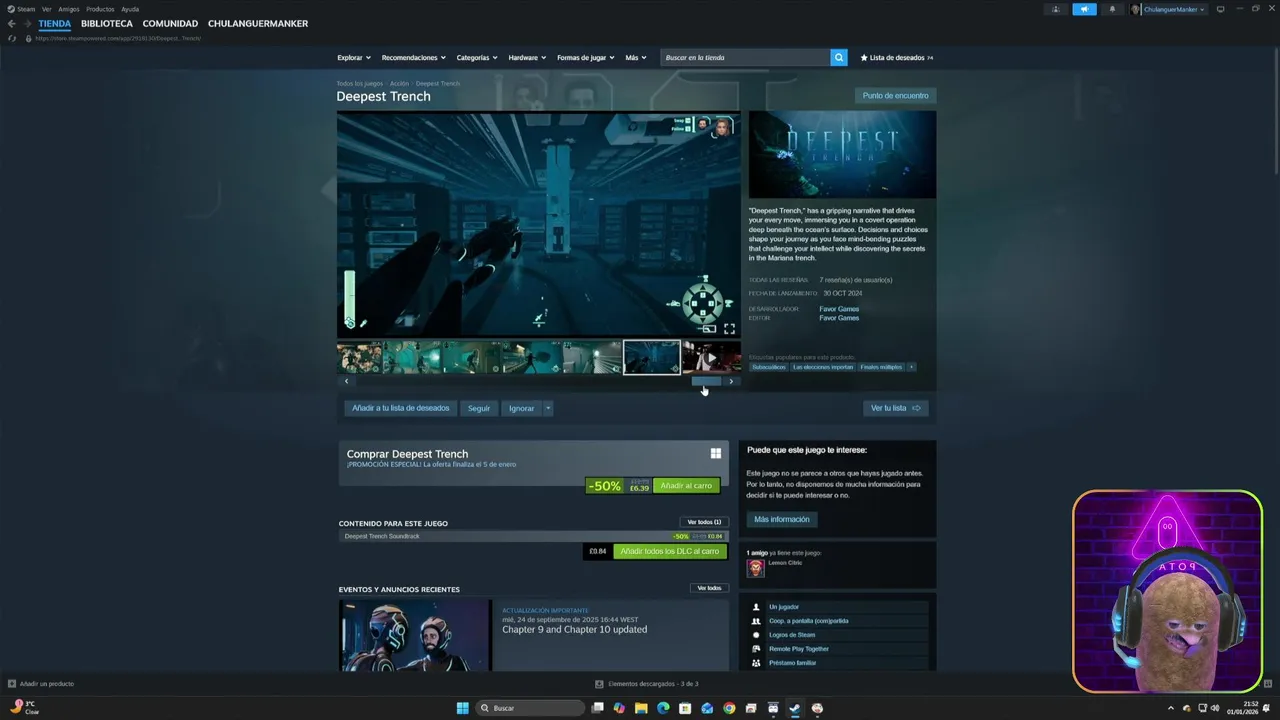Toggle fullscreen on the trailer player
Image resolution: width=1280 pixels, height=720 pixels.
pos(729,328)
